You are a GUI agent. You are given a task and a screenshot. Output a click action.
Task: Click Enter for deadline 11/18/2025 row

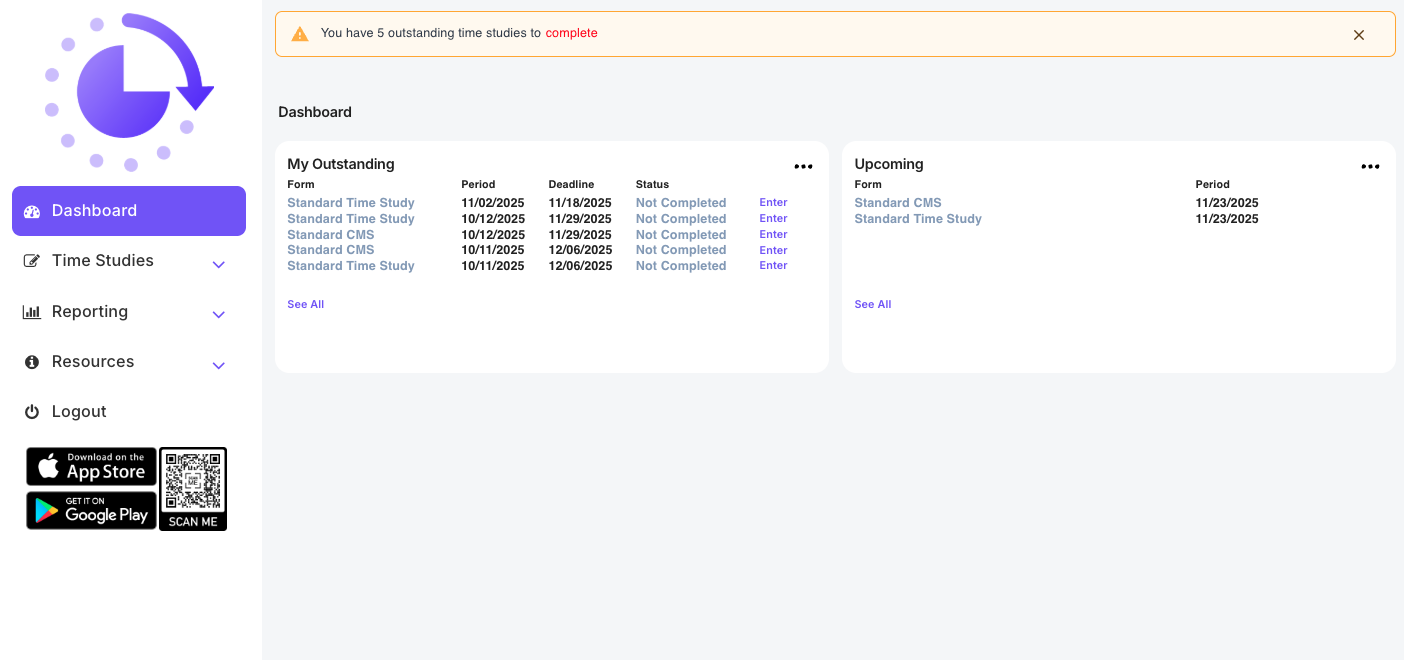pyautogui.click(x=773, y=202)
